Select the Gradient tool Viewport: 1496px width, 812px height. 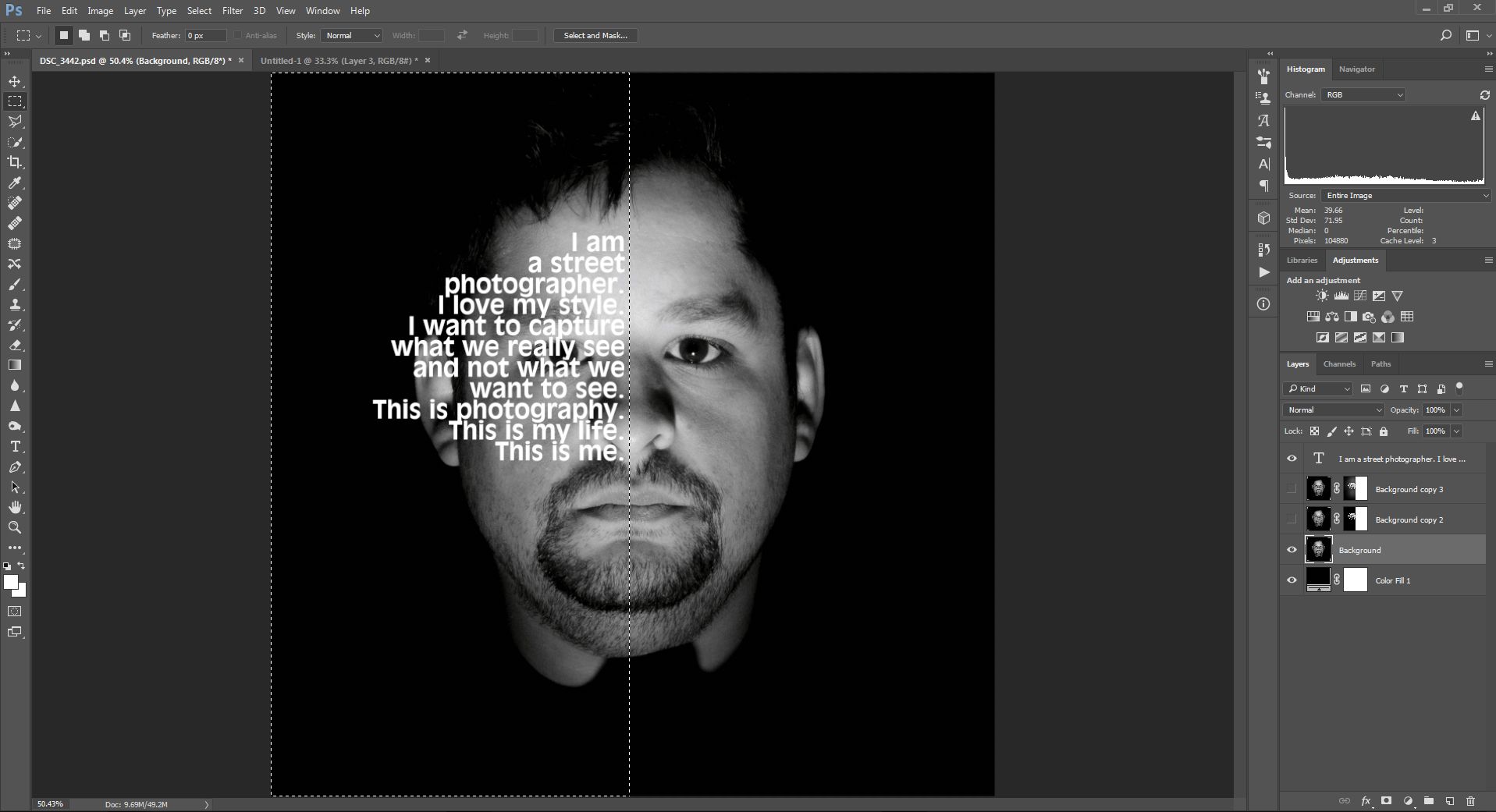15,365
